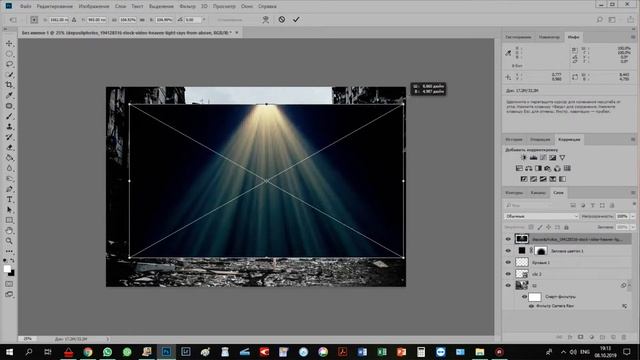This screenshot has height=360, width=640.
Task: Commit the transform with the checkmark
Action: click(x=296, y=19)
